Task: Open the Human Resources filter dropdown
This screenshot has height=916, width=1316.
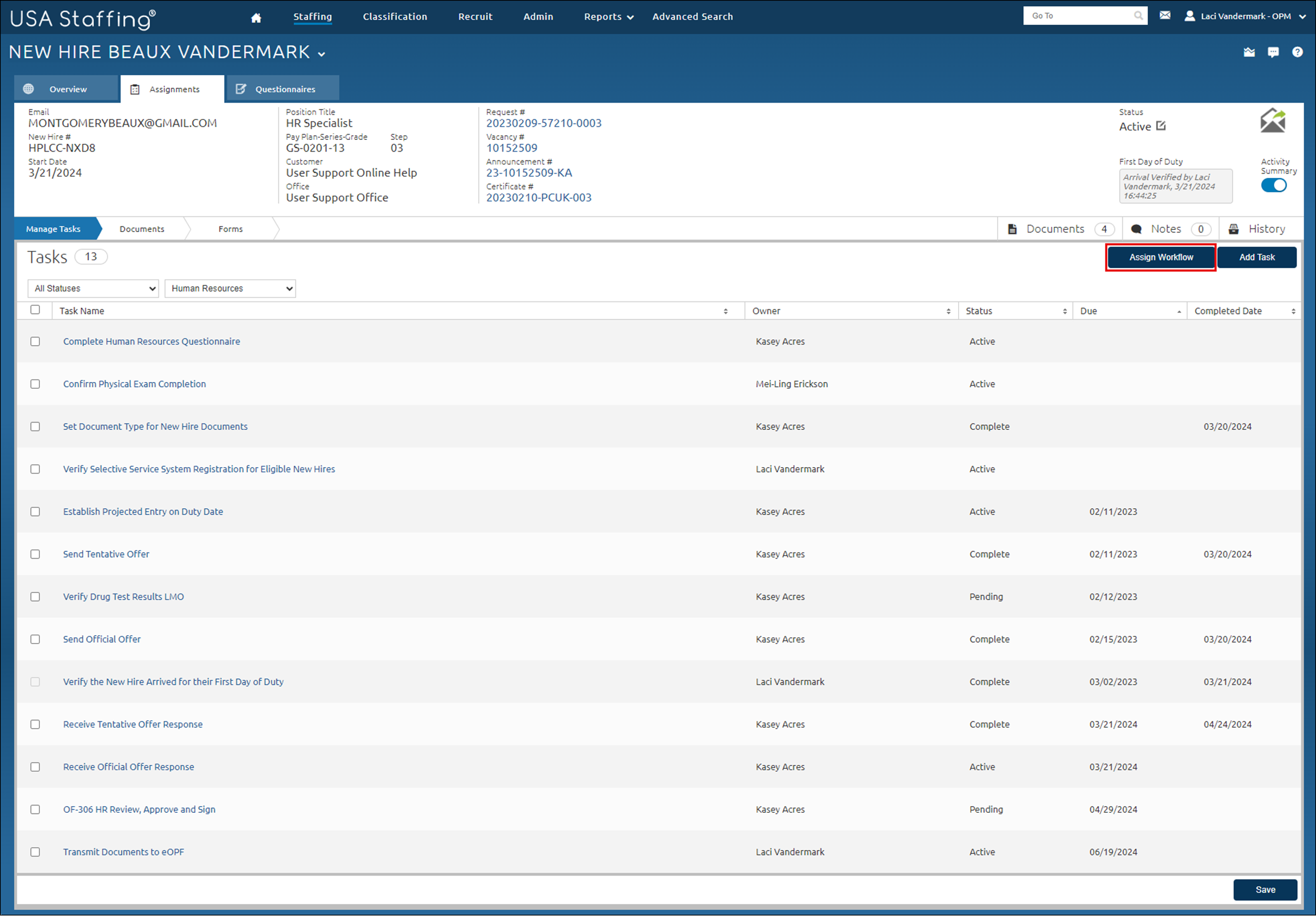Action: (x=230, y=288)
